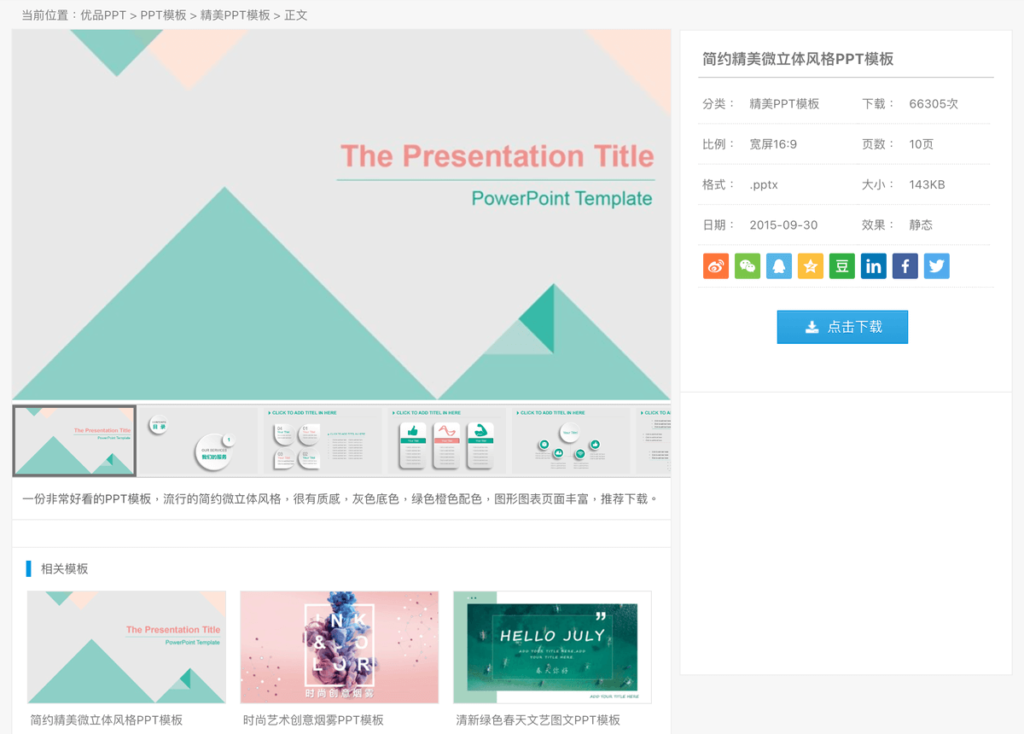Image resolution: width=1024 pixels, height=734 pixels.
Task: Select fourth slide thumbnail with thumbs-up cards
Action: point(447,441)
